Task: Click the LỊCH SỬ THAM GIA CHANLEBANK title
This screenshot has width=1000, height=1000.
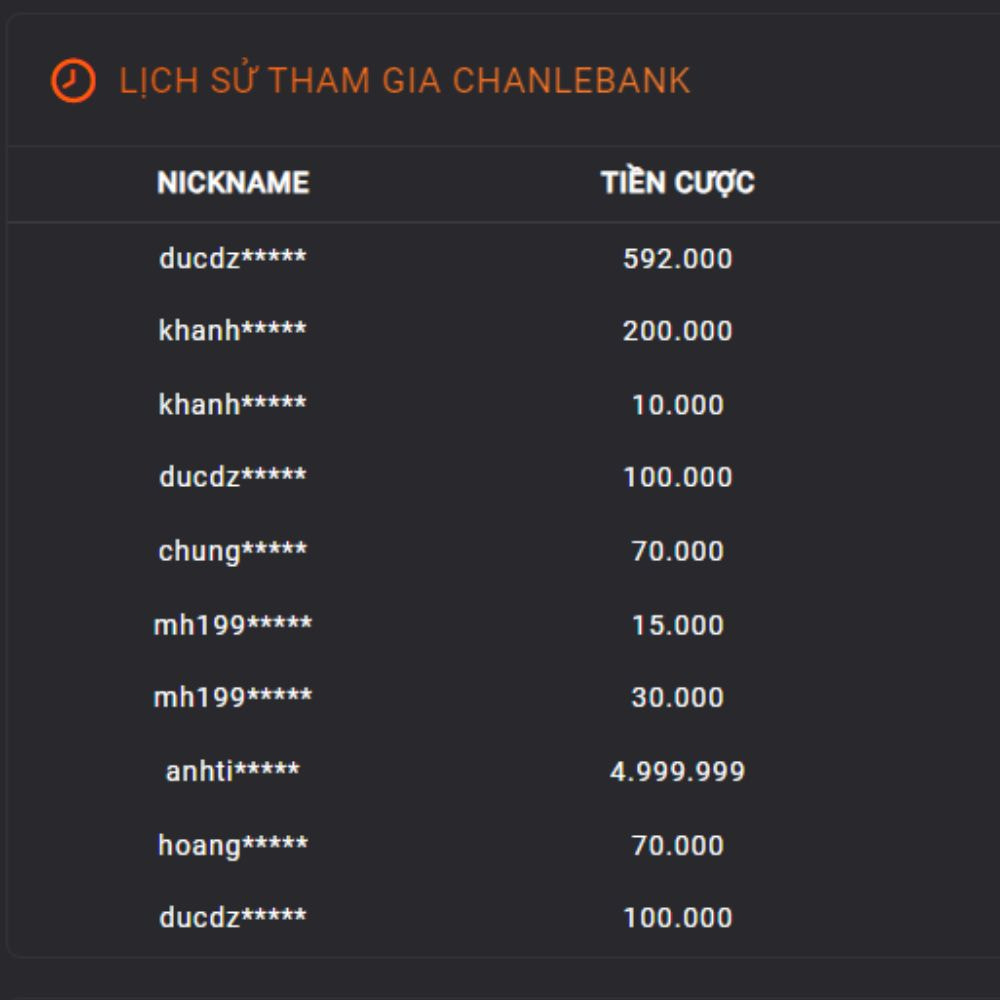Action: pos(404,81)
